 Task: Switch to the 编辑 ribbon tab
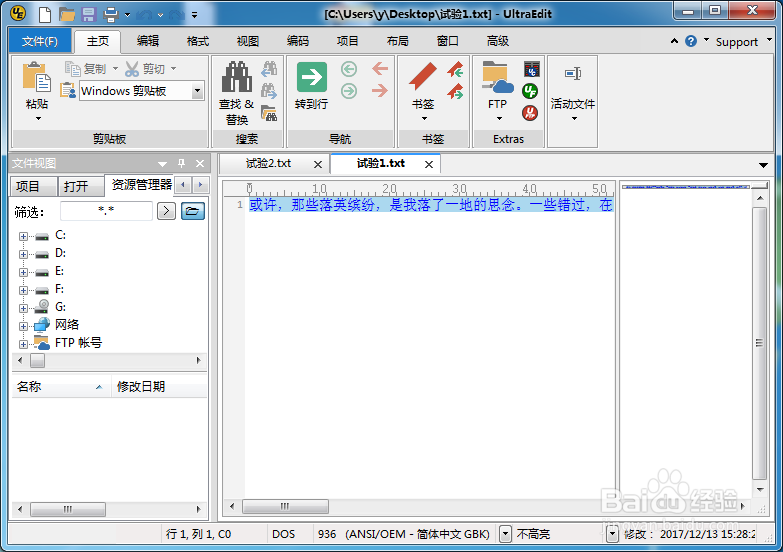(x=148, y=41)
